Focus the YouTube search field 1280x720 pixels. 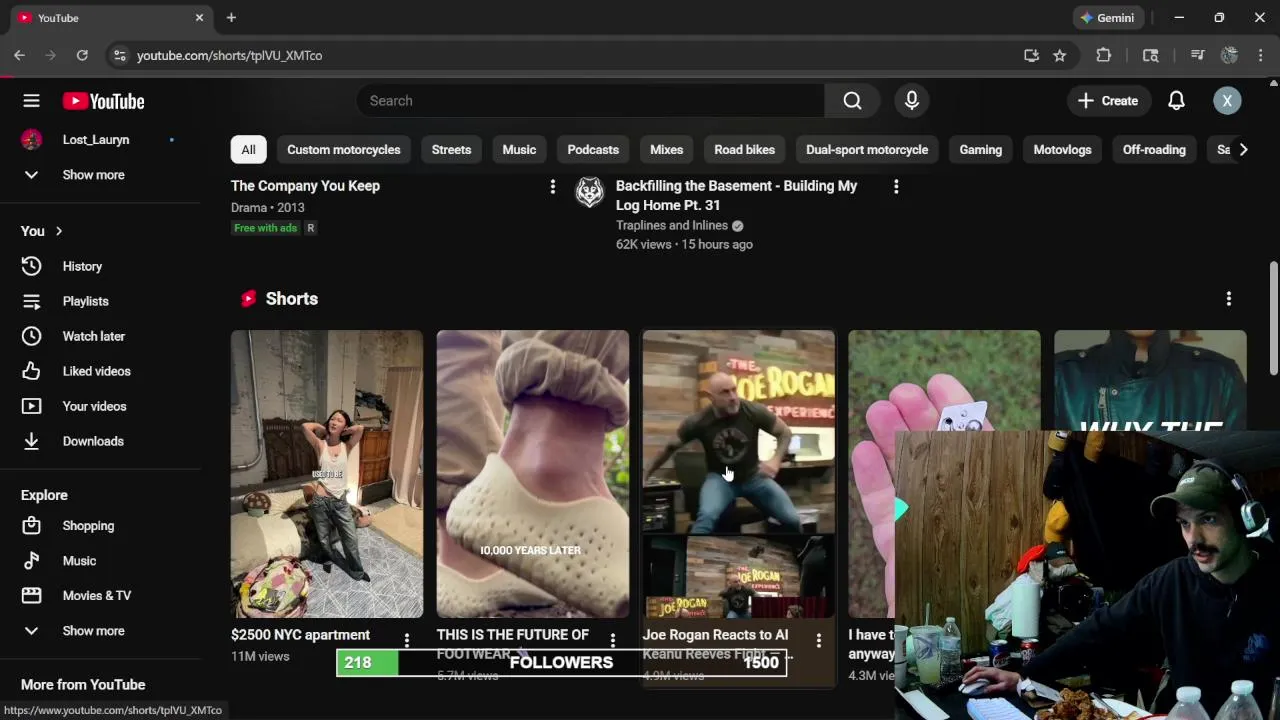[x=590, y=101]
